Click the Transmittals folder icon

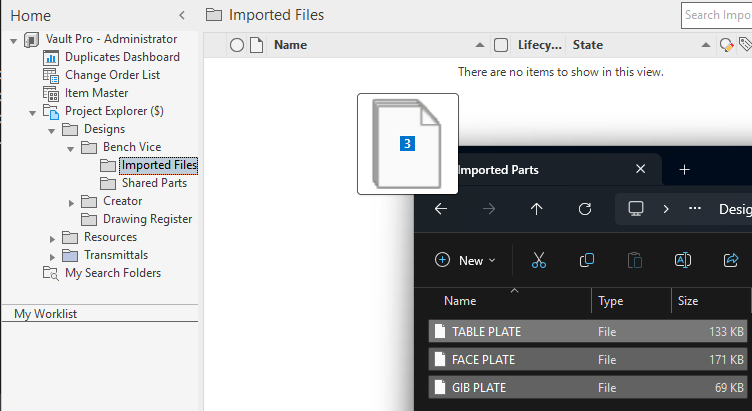click(x=70, y=255)
